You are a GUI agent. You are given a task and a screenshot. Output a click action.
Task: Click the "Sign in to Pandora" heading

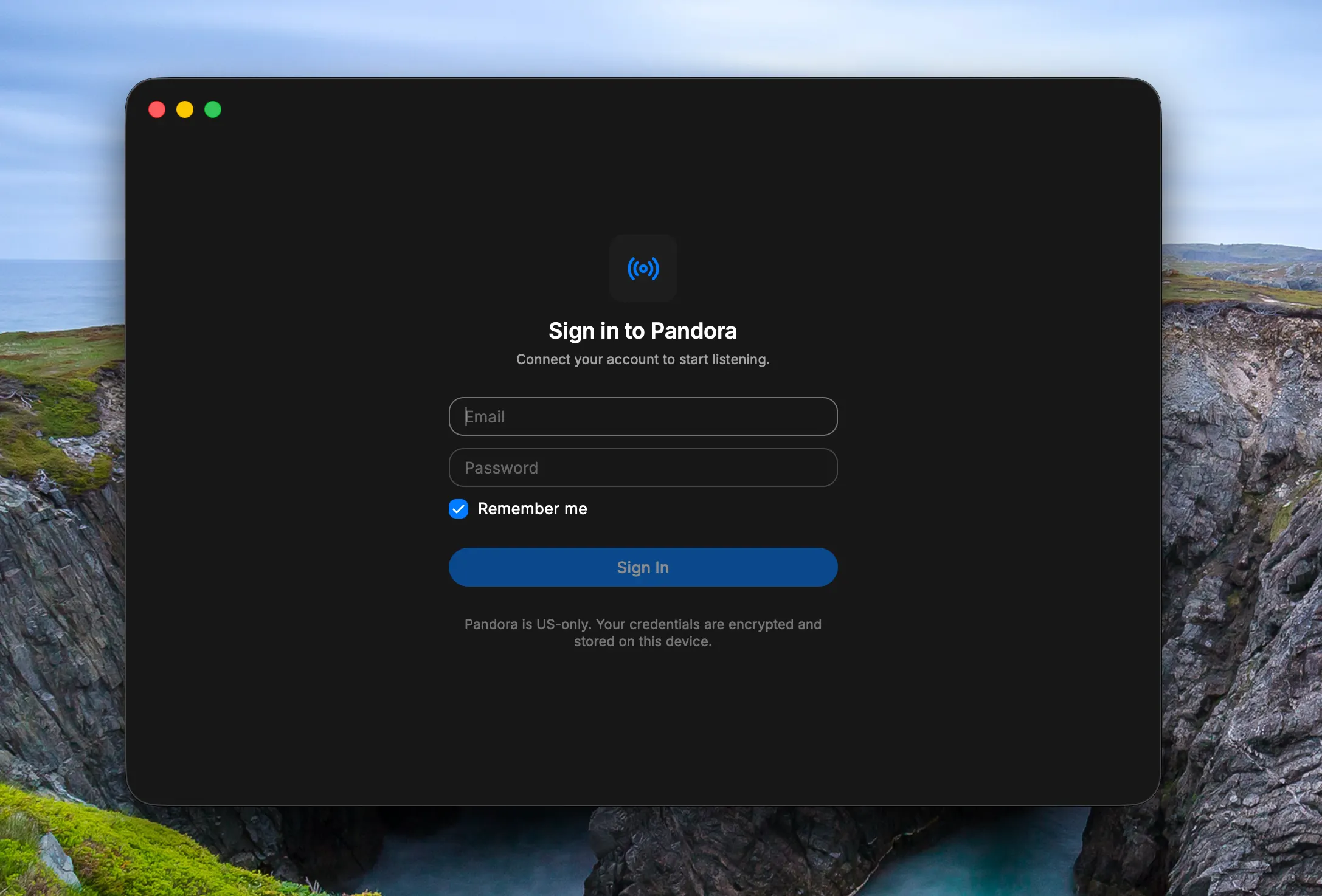tap(643, 331)
